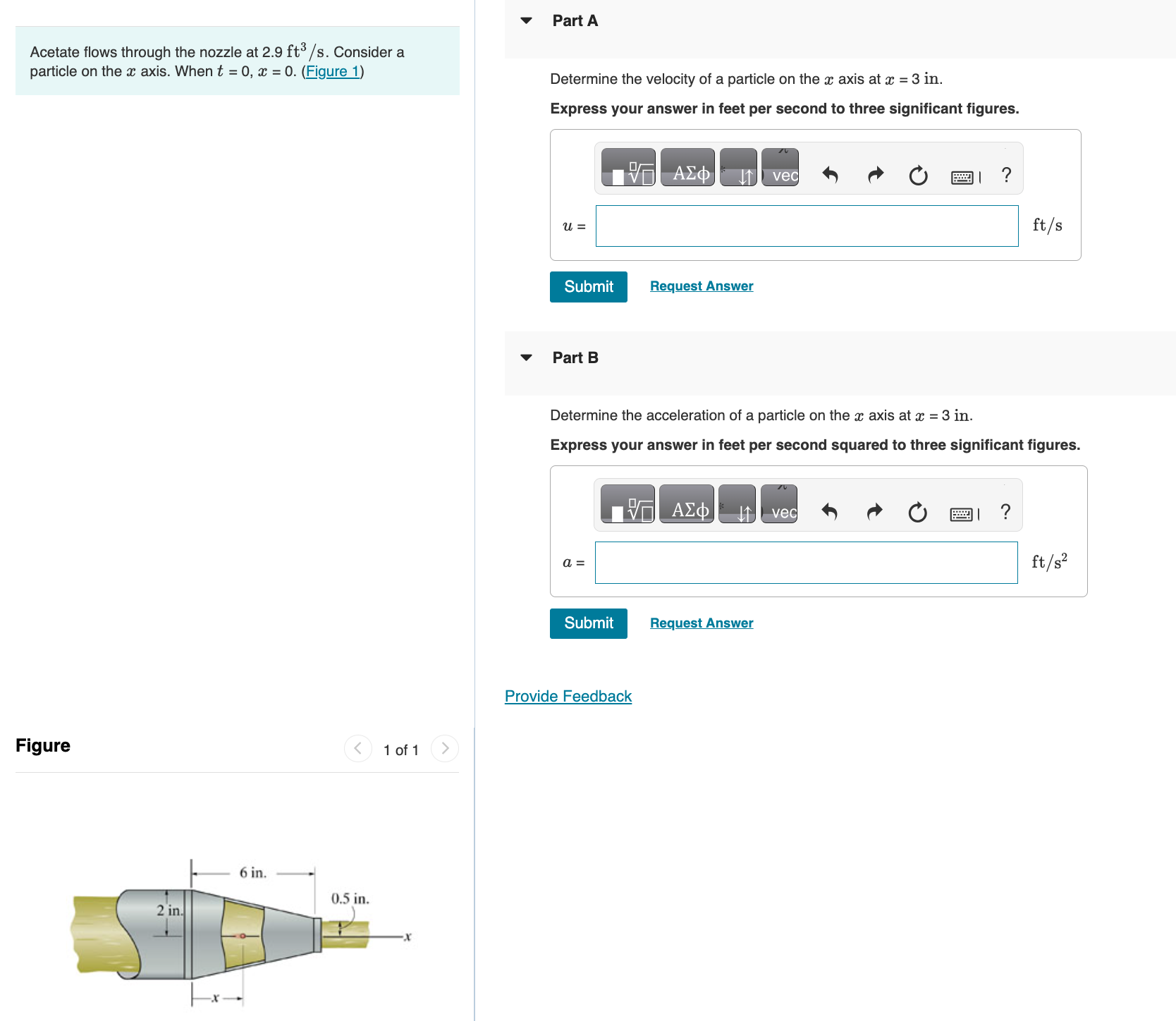Insert a square root template in Part A

[630, 167]
